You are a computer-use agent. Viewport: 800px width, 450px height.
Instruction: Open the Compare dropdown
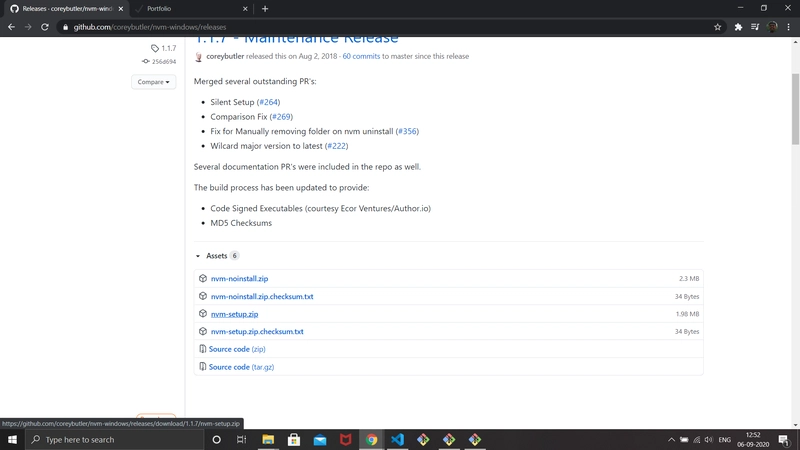153,82
